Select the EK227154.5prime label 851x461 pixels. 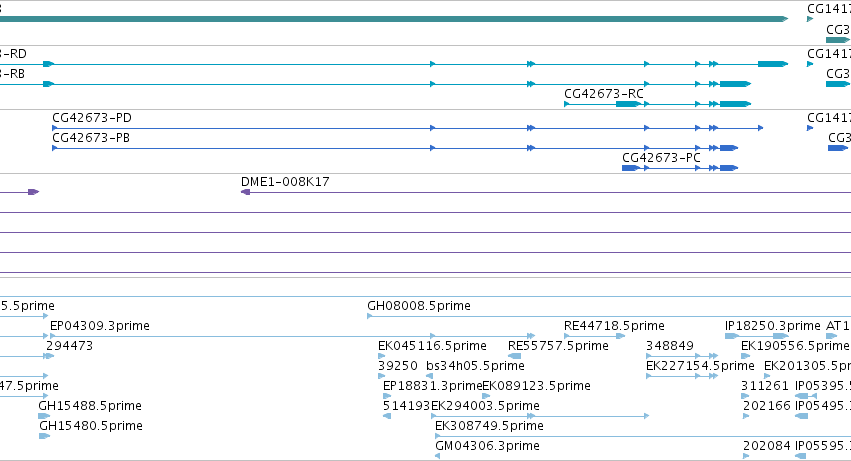pyautogui.click(x=700, y=366)
